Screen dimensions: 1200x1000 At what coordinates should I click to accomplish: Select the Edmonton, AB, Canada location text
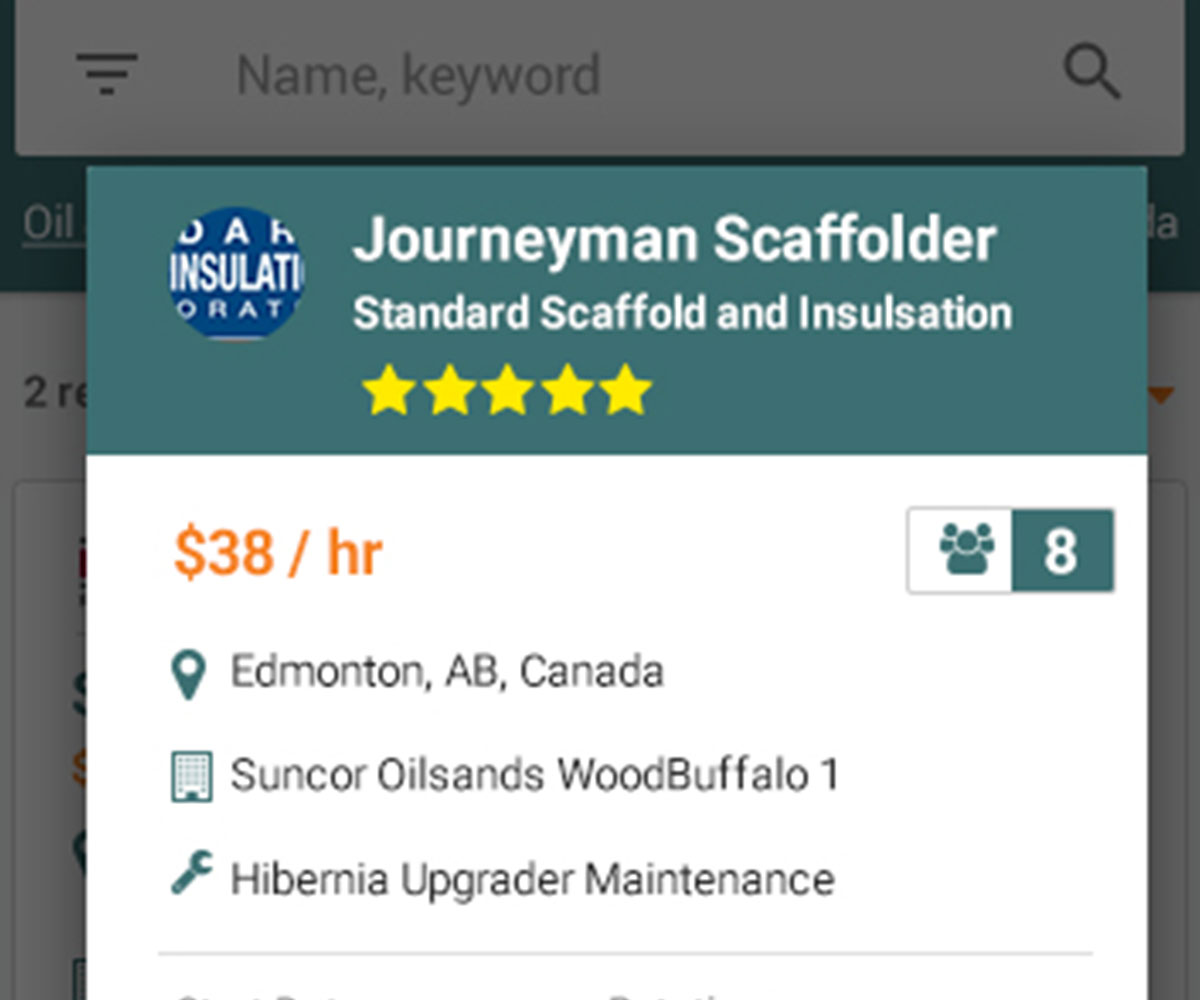447,672
